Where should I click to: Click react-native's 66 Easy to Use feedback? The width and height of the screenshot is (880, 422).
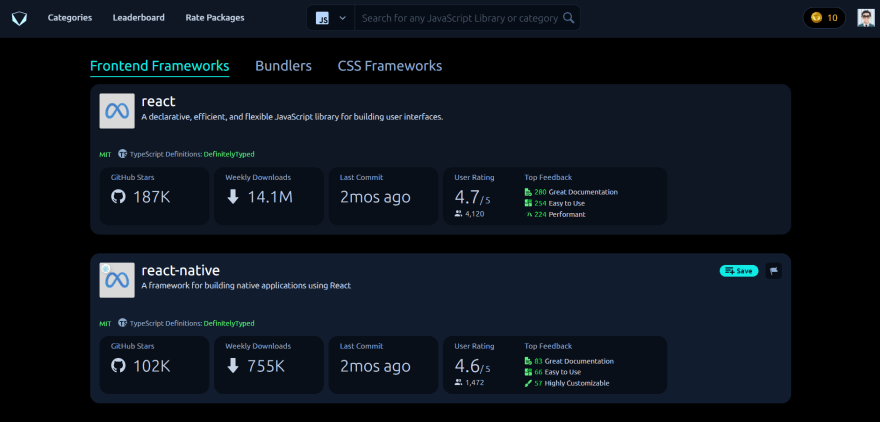558,372
